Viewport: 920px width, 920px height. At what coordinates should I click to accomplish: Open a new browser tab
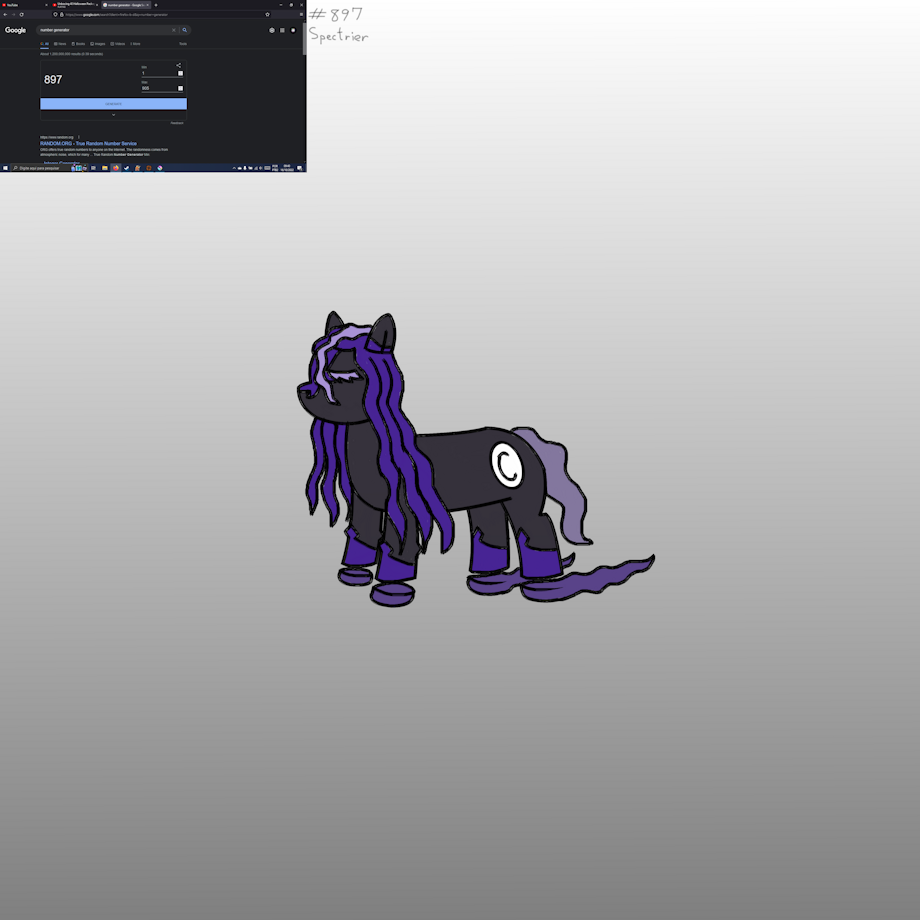(155, 5)
